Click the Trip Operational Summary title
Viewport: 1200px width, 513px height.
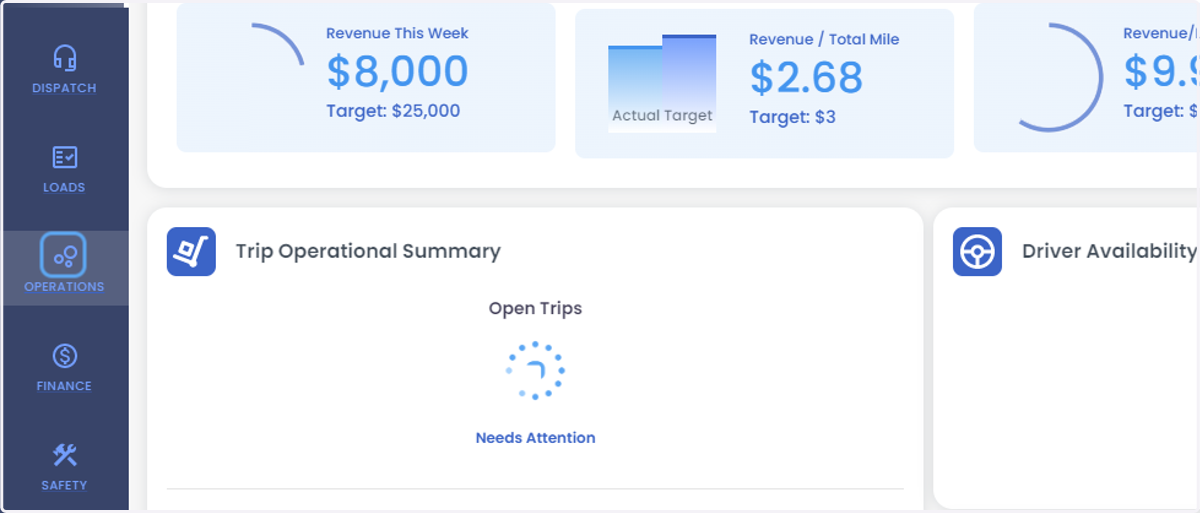368,251
